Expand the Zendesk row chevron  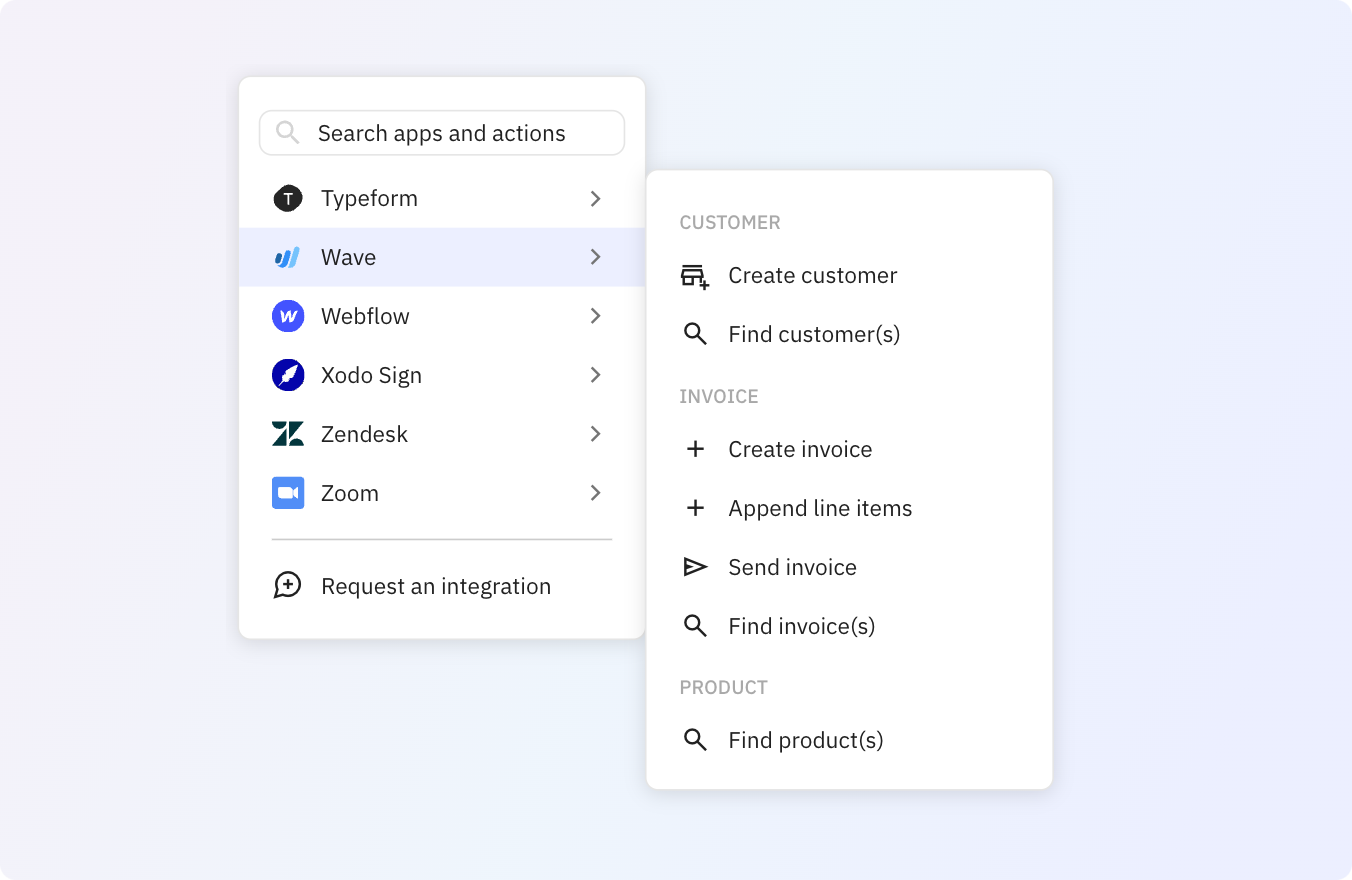(x=595, y=434)
